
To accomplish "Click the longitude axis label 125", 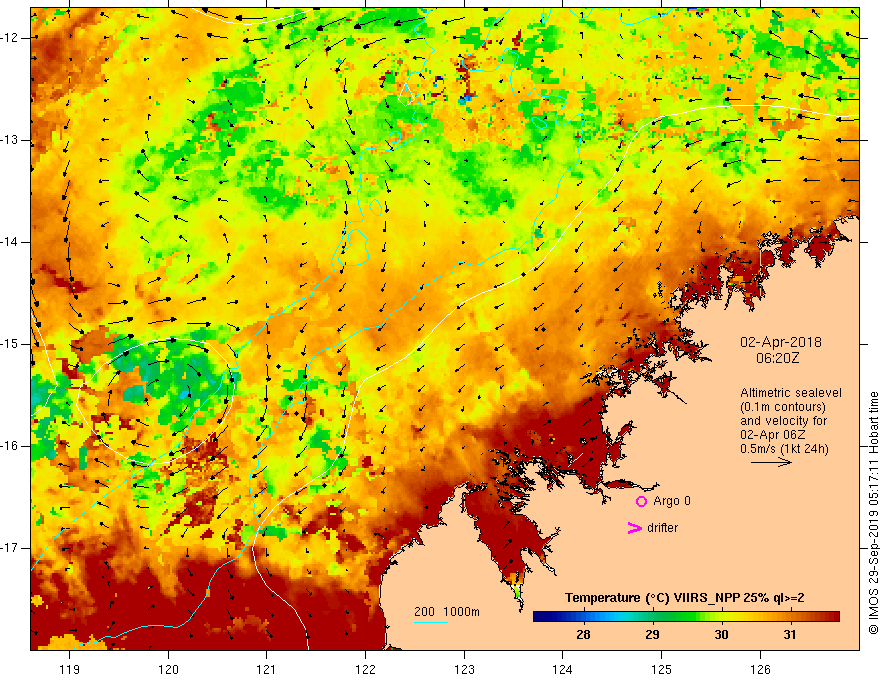I will [662, 669].
